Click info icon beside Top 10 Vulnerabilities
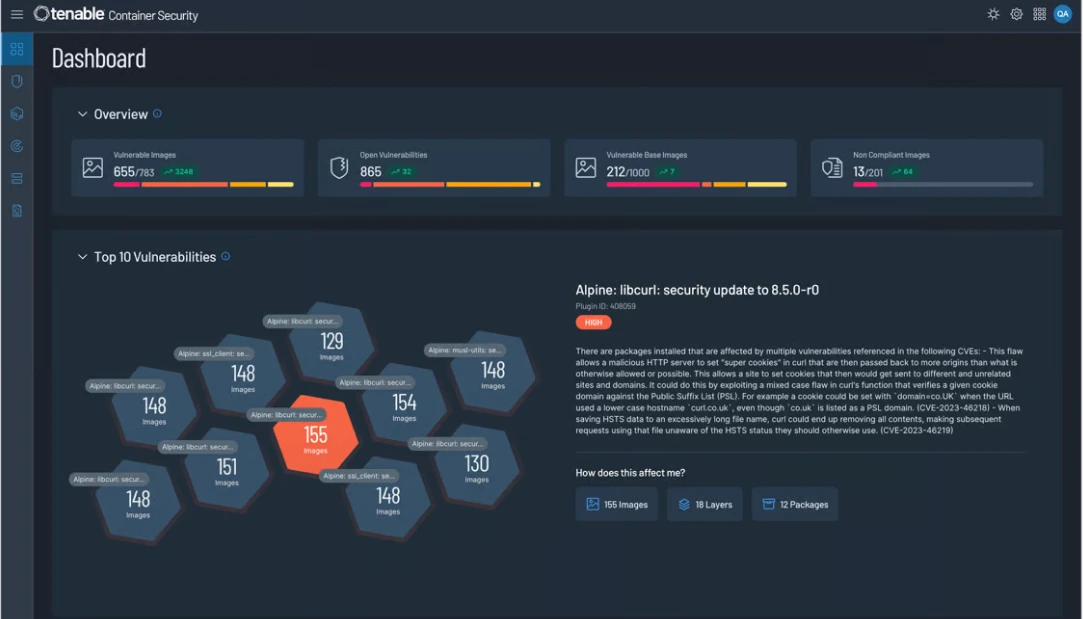This screenshot has height=619, width=1083. click(x=225, y=256)
